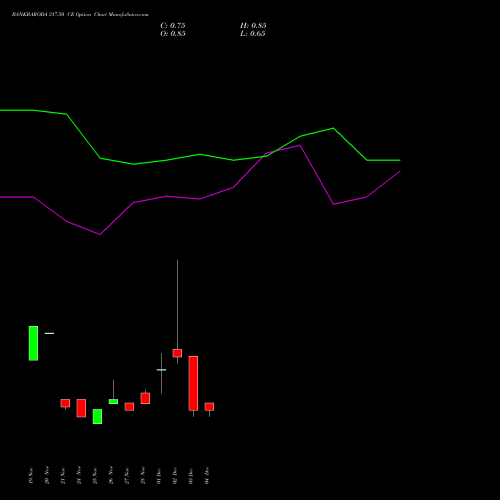
Task: Select the small green candle for 26 Nov
Action: [x=113, y=401]
